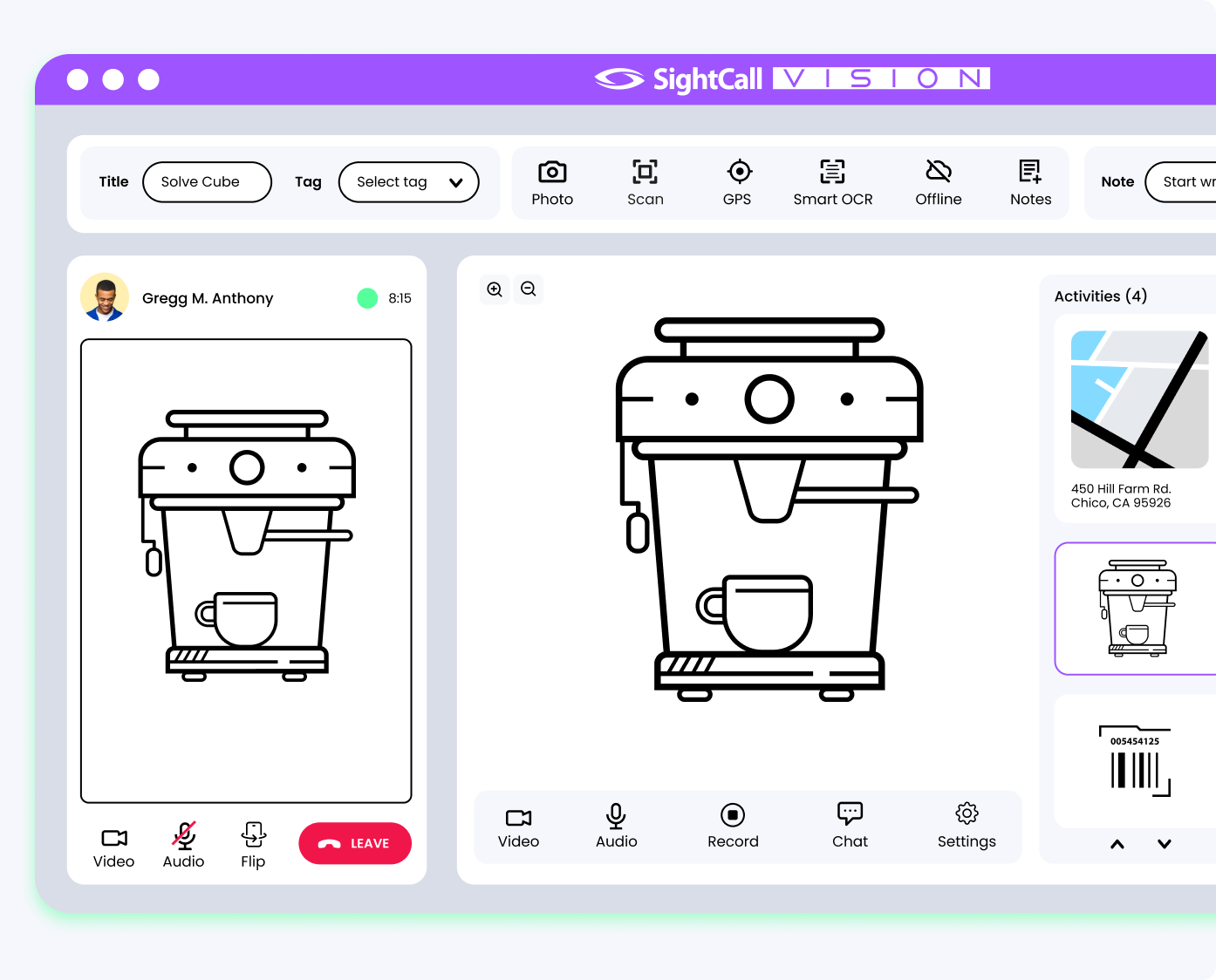This screenshot has width=1216, height=980.
Task: Start Smart OCR text recognition
Action: pos(833,183)
